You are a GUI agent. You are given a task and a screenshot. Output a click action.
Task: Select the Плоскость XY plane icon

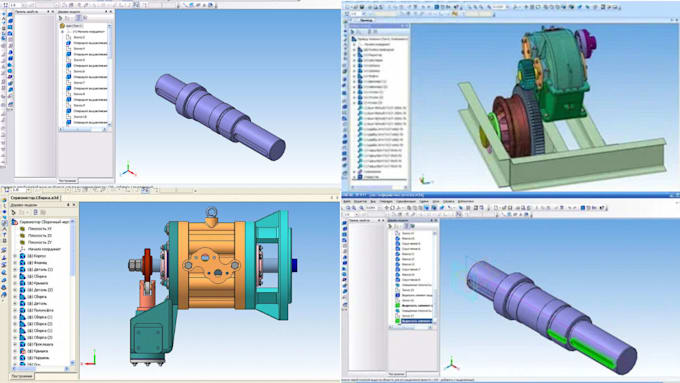click(22, 229)
